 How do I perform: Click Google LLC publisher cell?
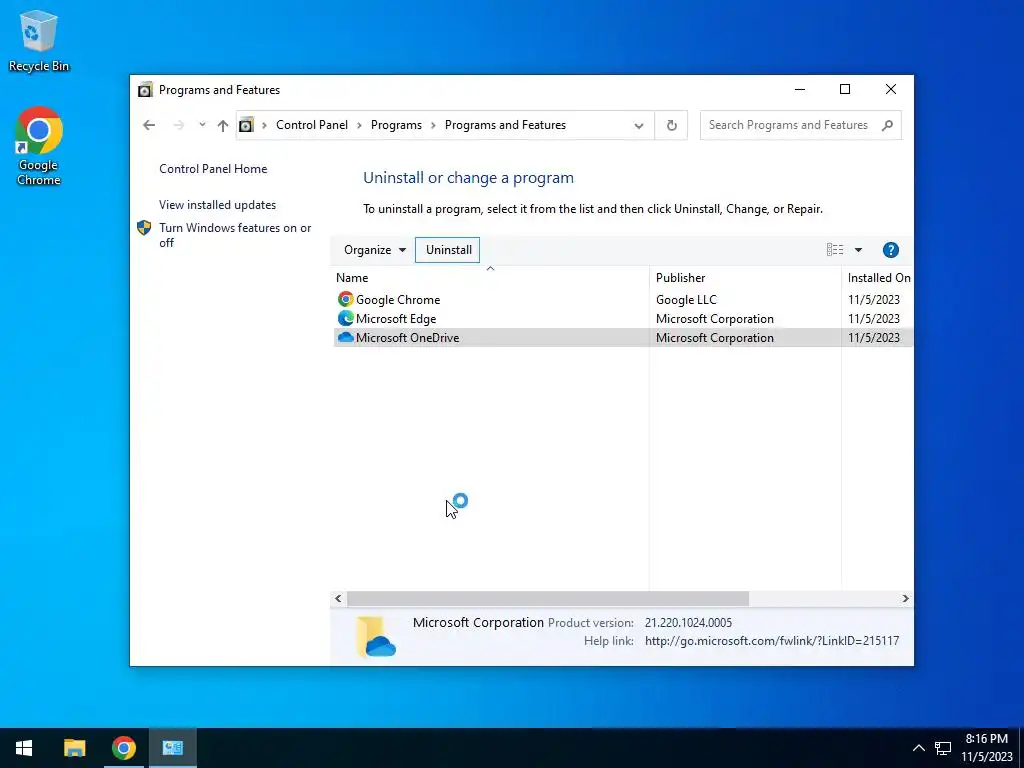pos(686,300)
